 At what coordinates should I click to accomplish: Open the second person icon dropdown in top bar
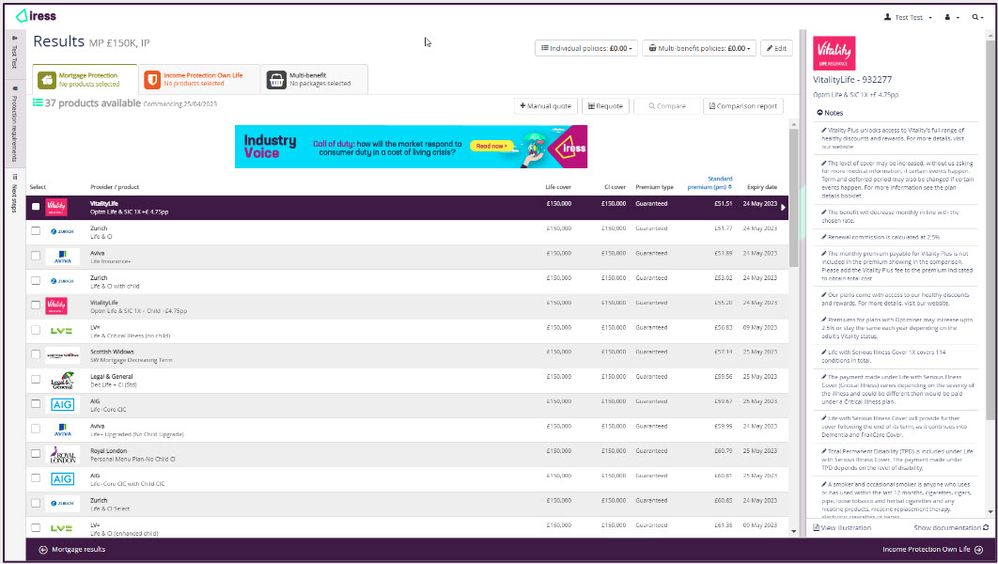(952, 17)
